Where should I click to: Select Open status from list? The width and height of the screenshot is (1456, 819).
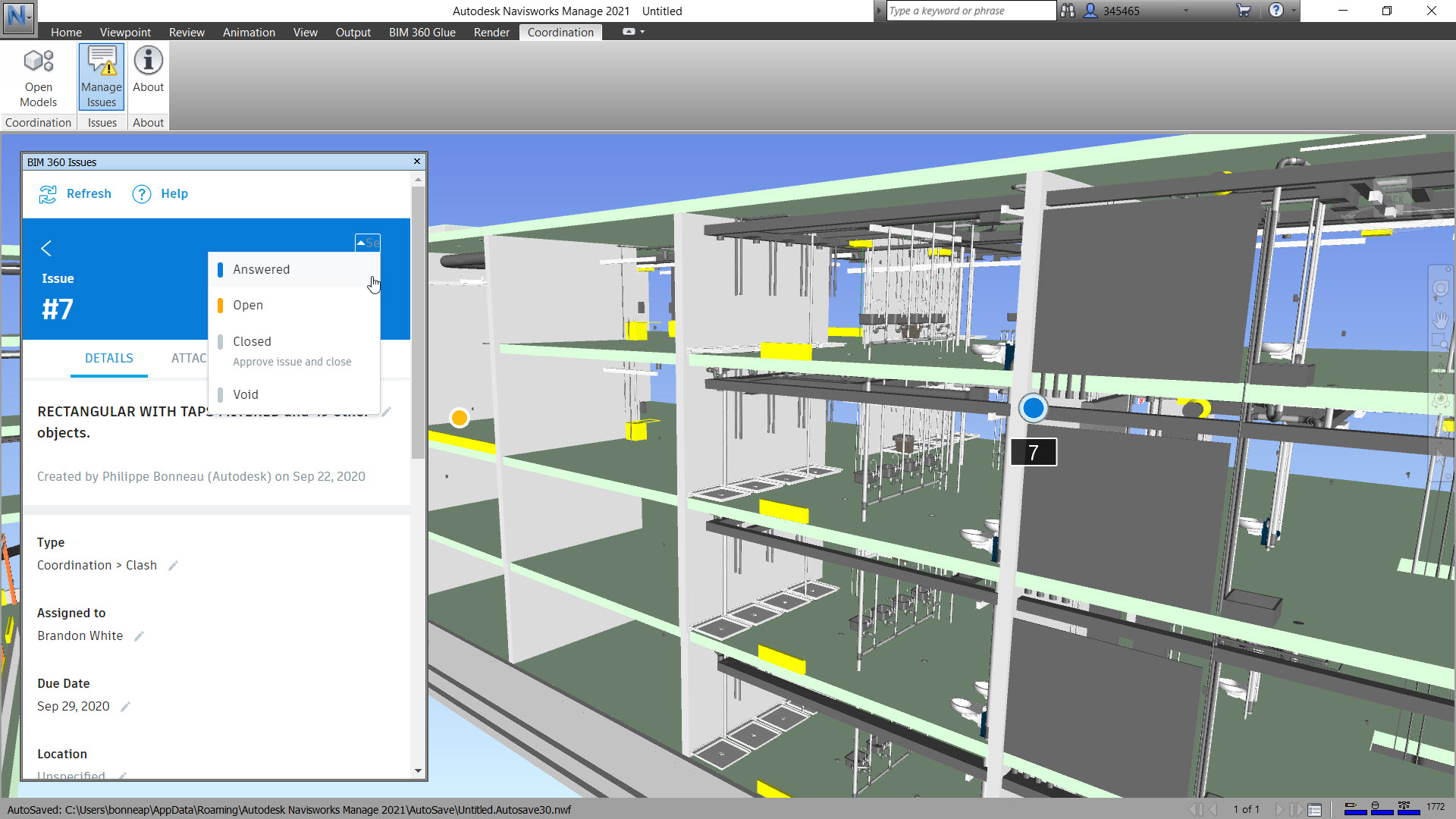[248, 305]
